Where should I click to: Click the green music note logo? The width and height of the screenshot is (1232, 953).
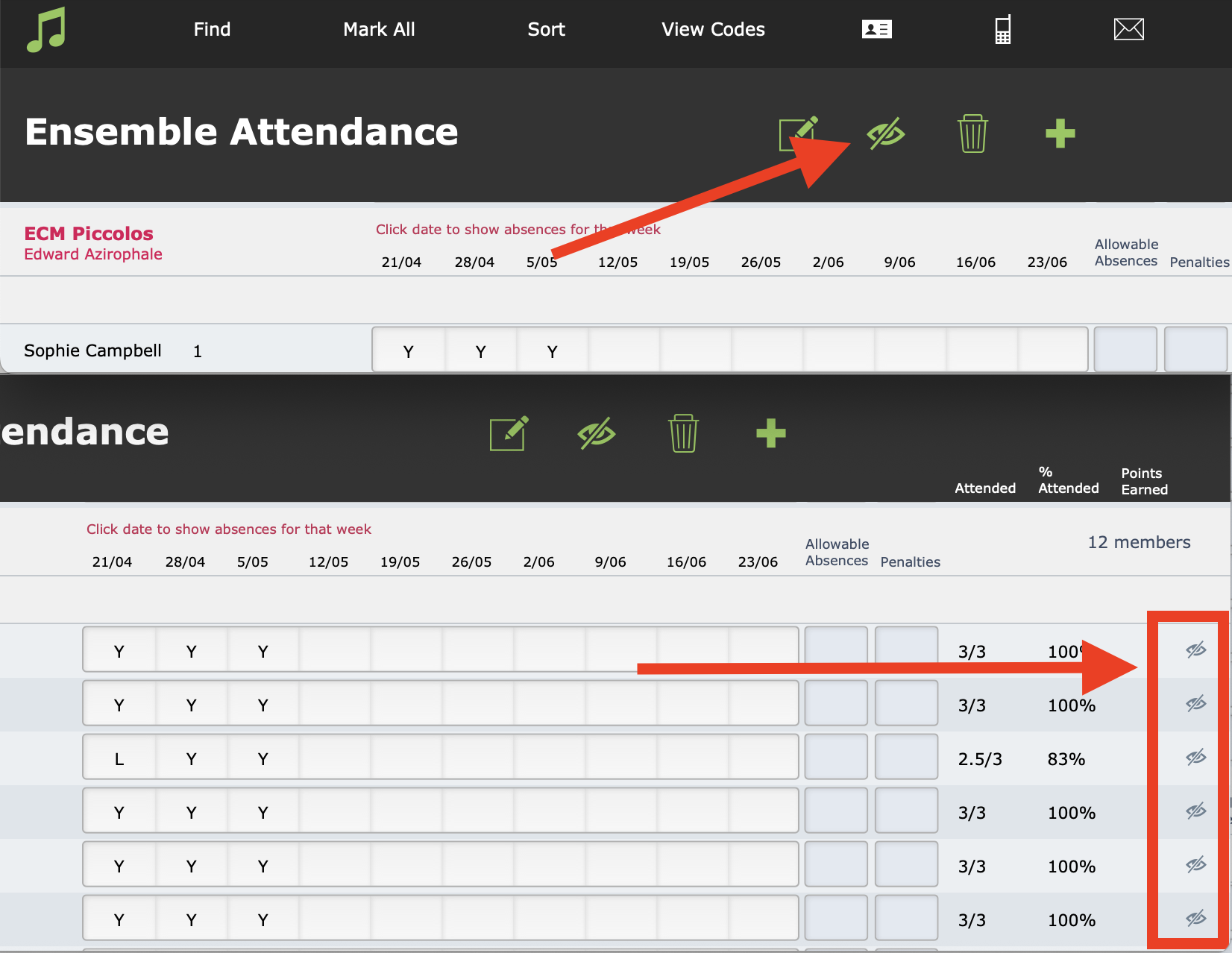pyautogui.click(x=46, y=30)
